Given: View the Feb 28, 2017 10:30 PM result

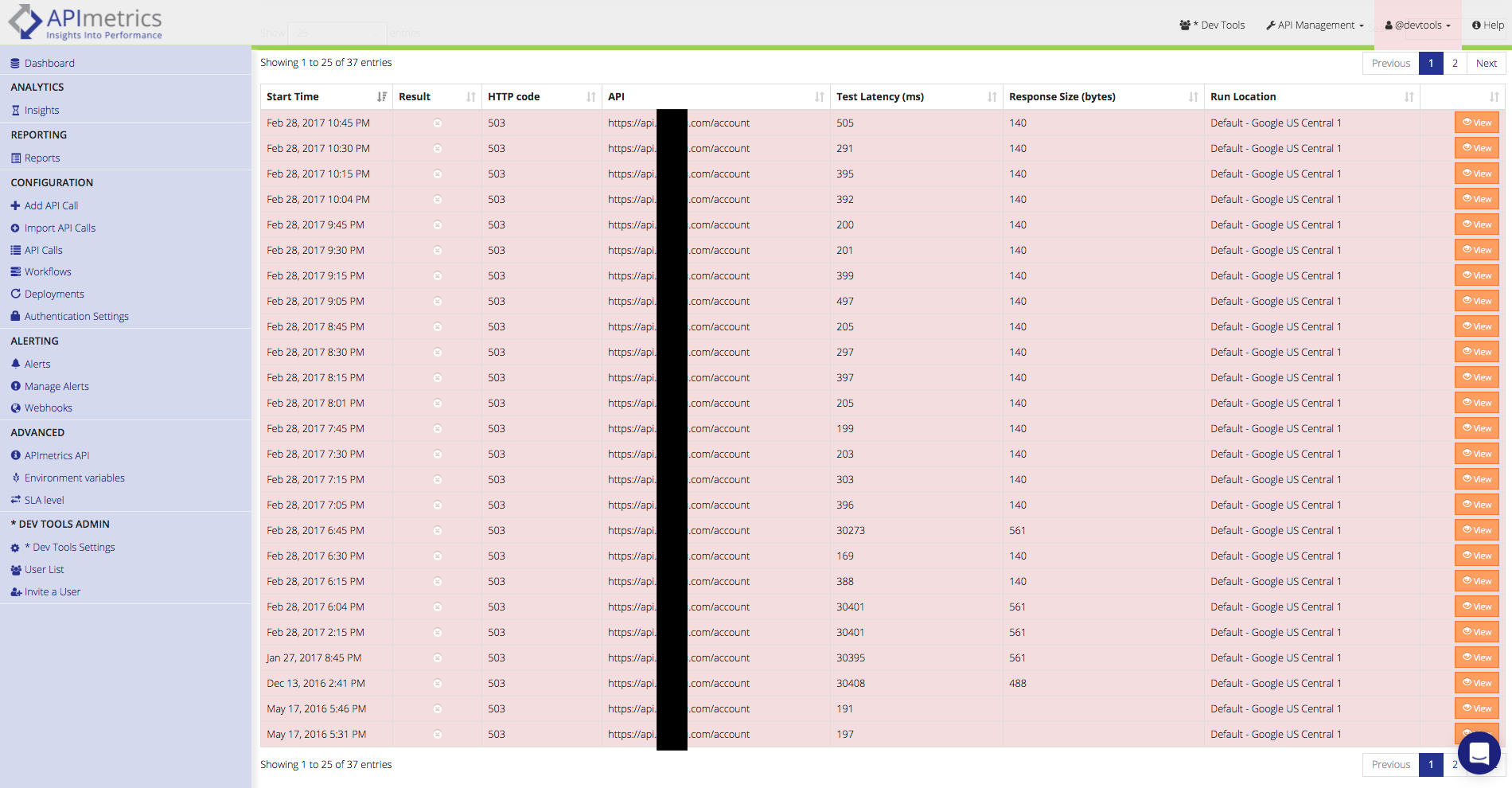Looking at the screenshot, I should pyautogui.click(x=1477, y=148).
